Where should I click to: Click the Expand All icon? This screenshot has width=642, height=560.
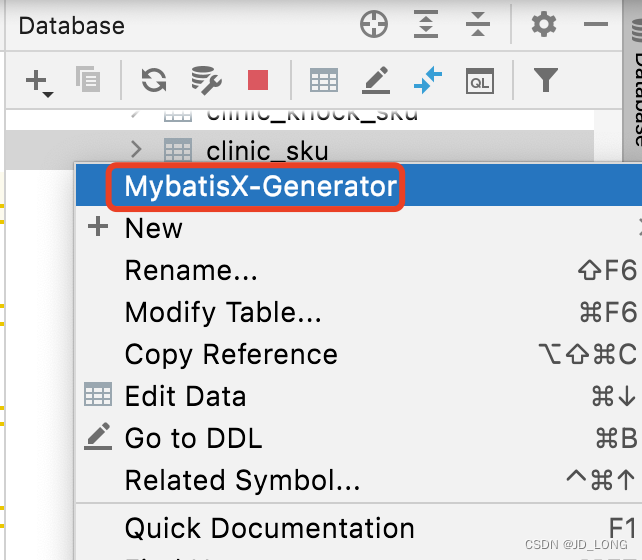coord(426,24)
